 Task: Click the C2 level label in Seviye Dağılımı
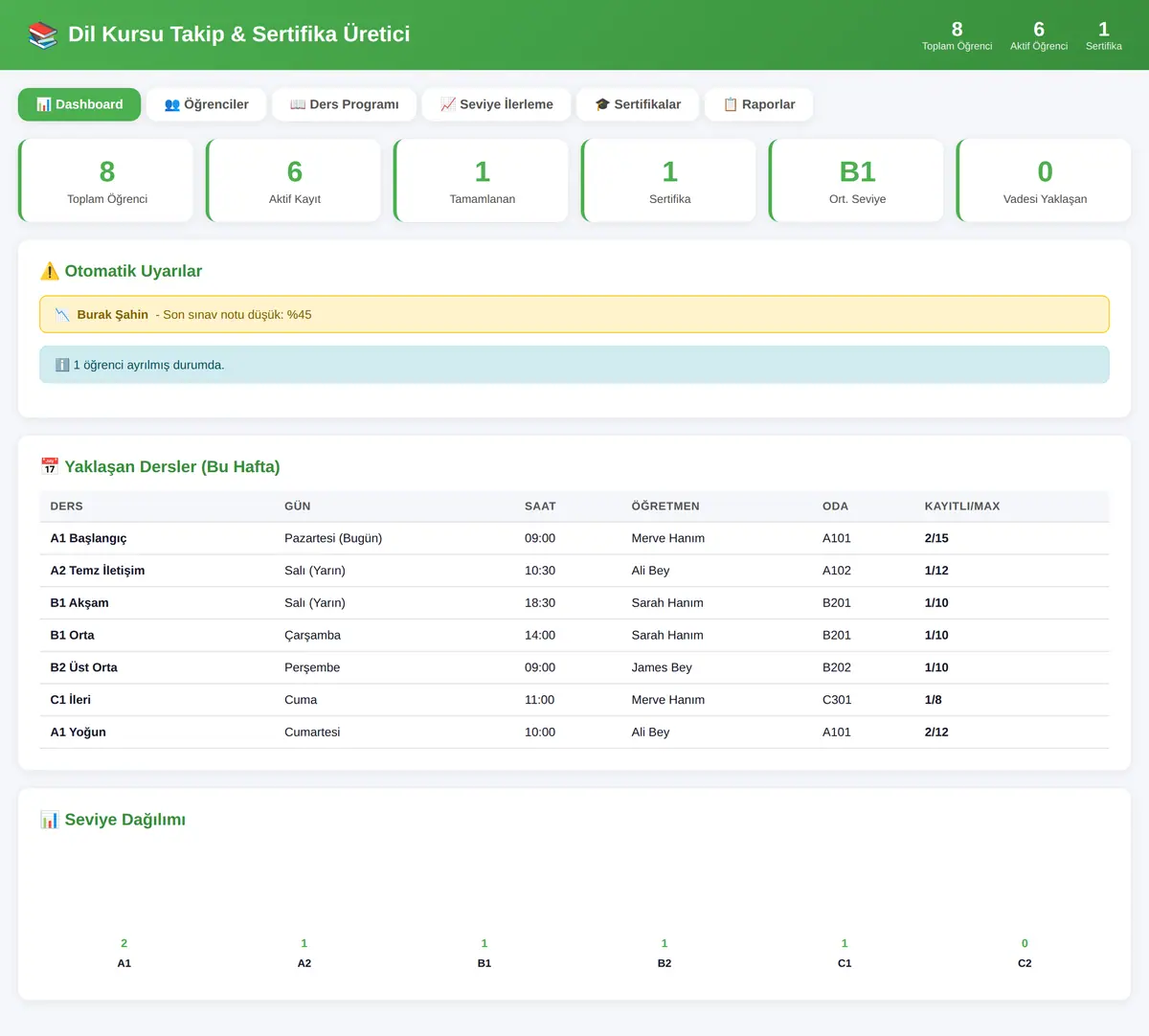coord(1025,963)
